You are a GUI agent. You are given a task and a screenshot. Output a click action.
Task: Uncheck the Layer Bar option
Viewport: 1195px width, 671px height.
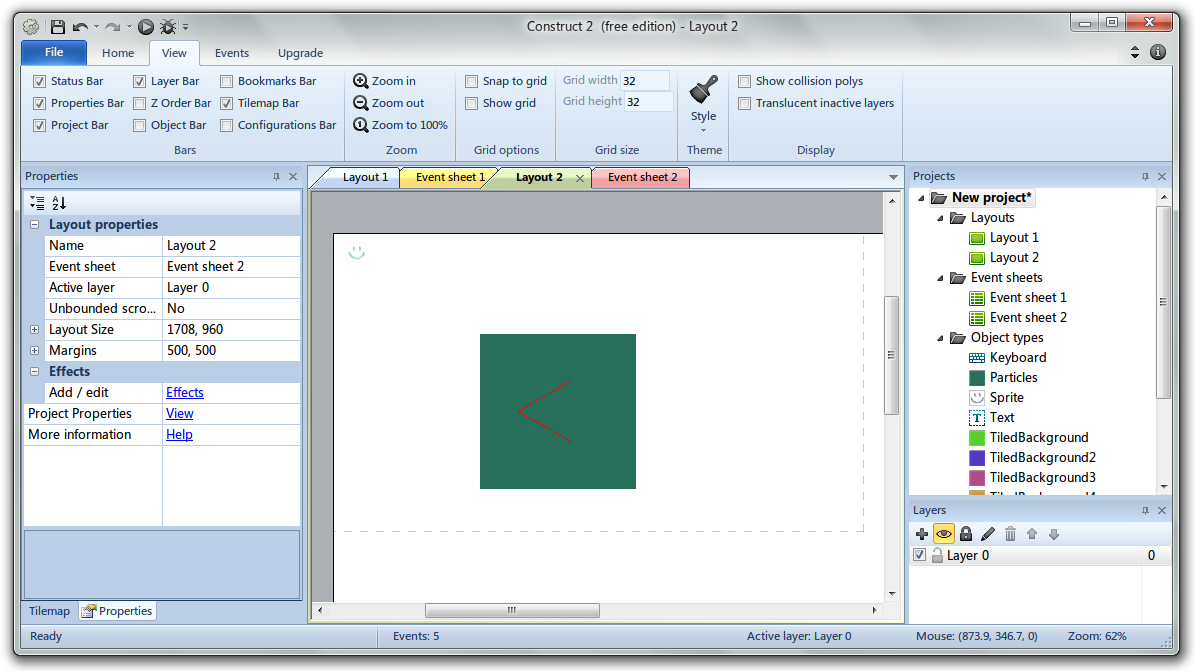(139, 81)
